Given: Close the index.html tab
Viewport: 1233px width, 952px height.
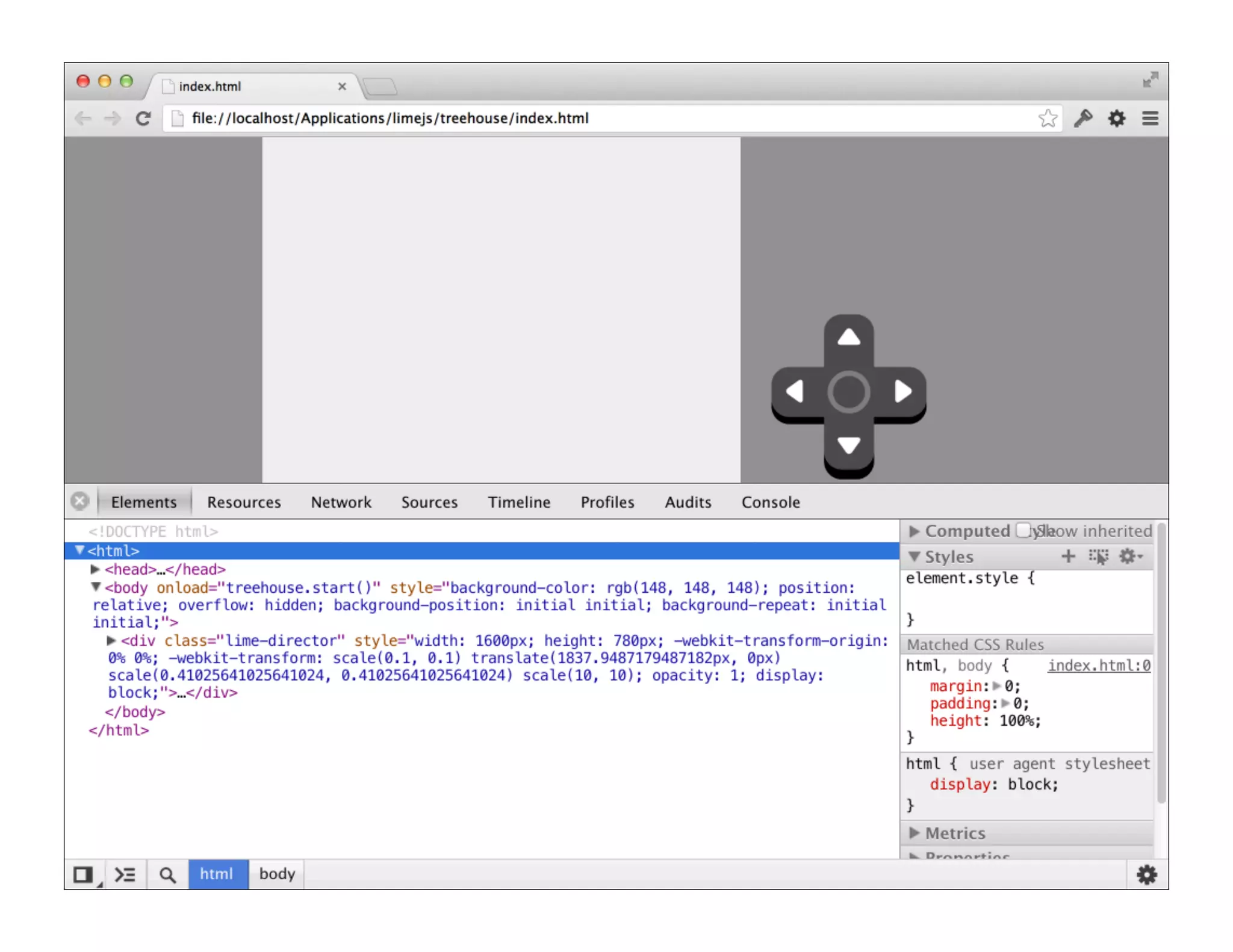Looking at the screenshot, I should point(342,87).
